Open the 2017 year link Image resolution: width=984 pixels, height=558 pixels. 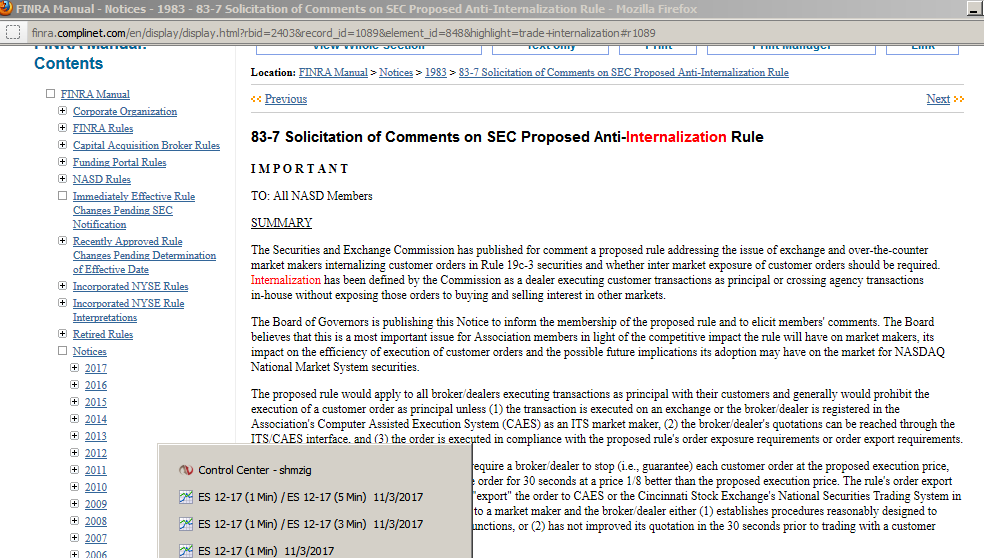[96, 368]
